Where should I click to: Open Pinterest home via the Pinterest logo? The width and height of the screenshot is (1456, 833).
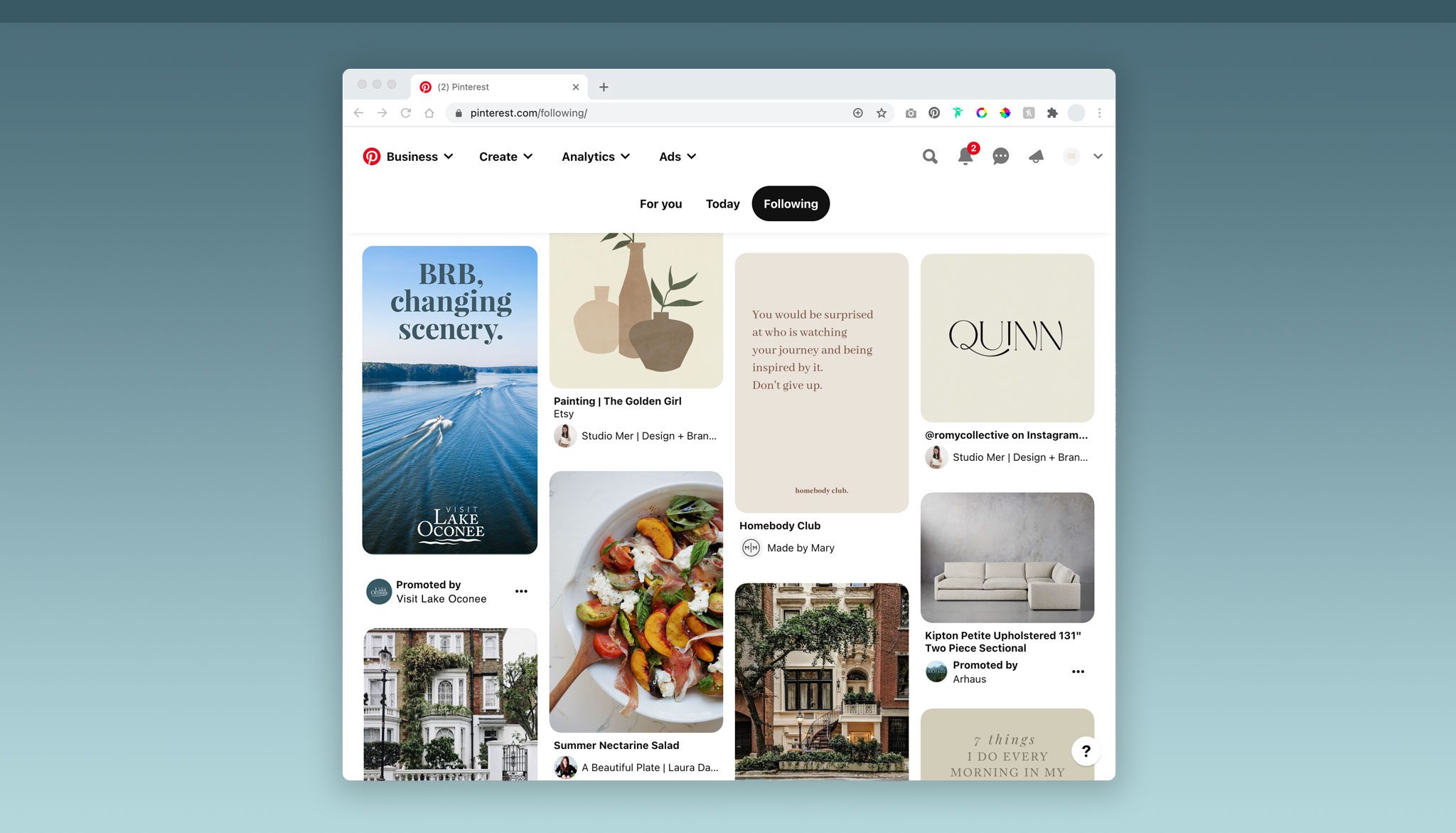point(372,156)
